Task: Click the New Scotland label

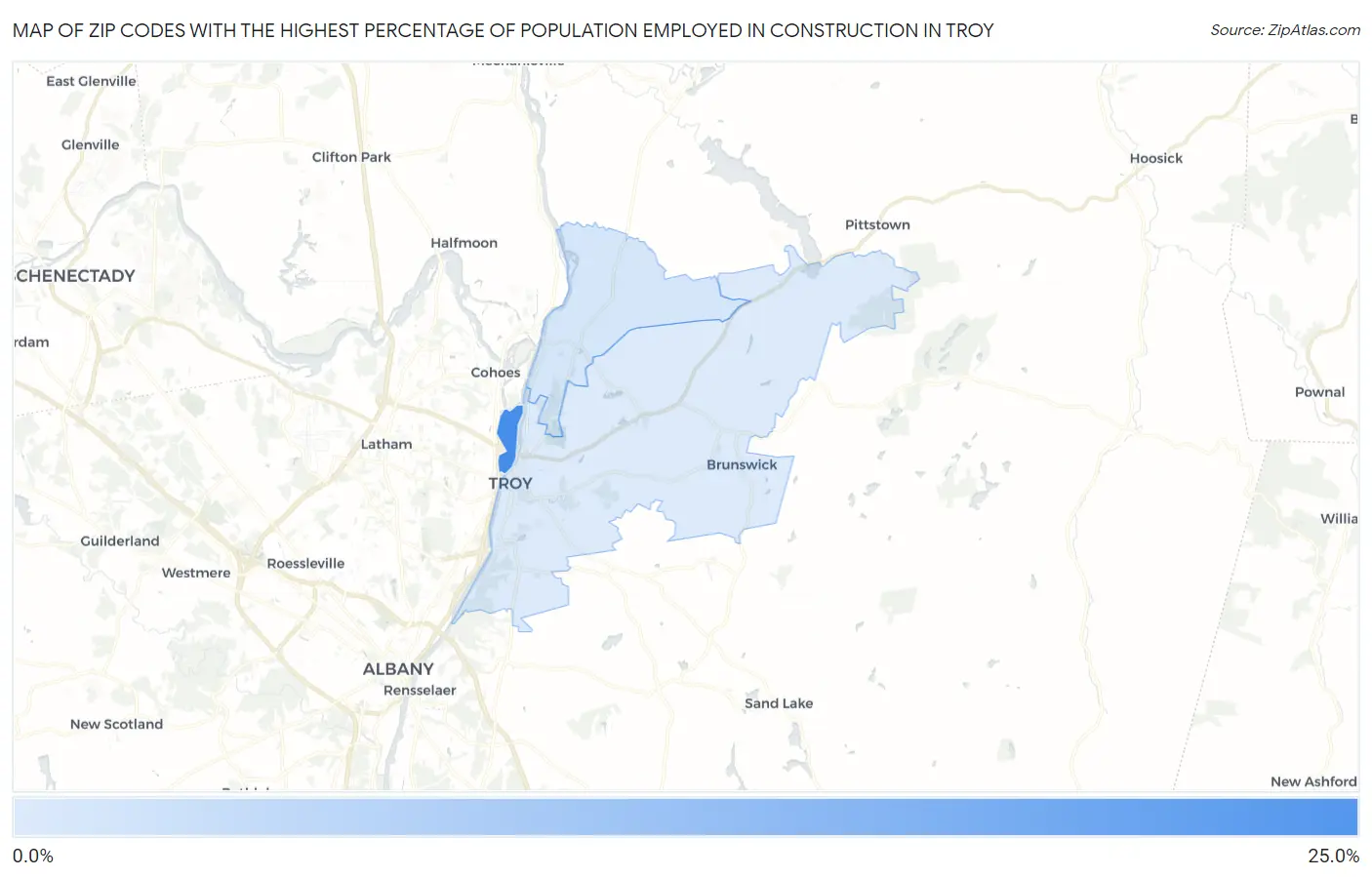Action: [x=116, y=724]
